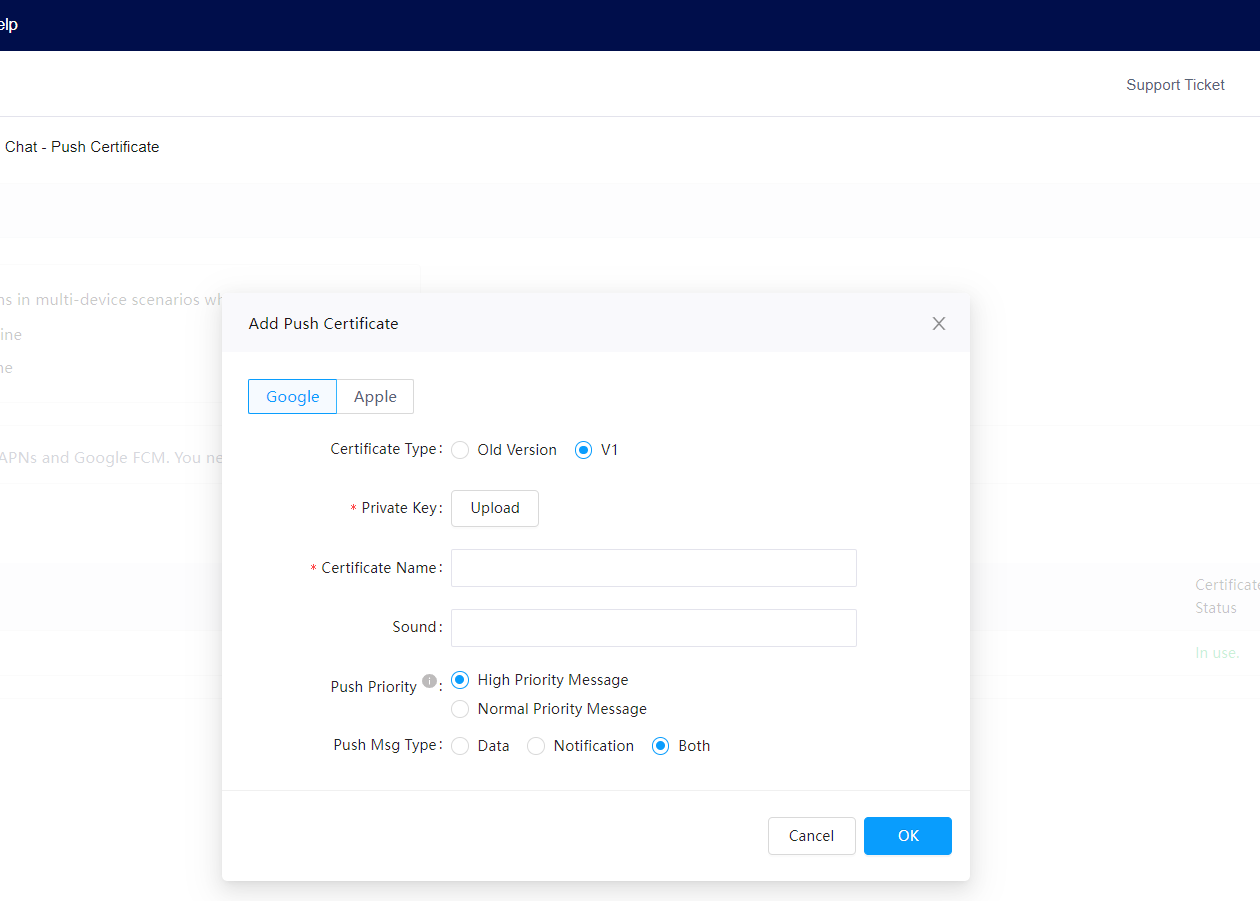
Task: Close the Add Push Certificate dialog
Action: pos(938,323)
